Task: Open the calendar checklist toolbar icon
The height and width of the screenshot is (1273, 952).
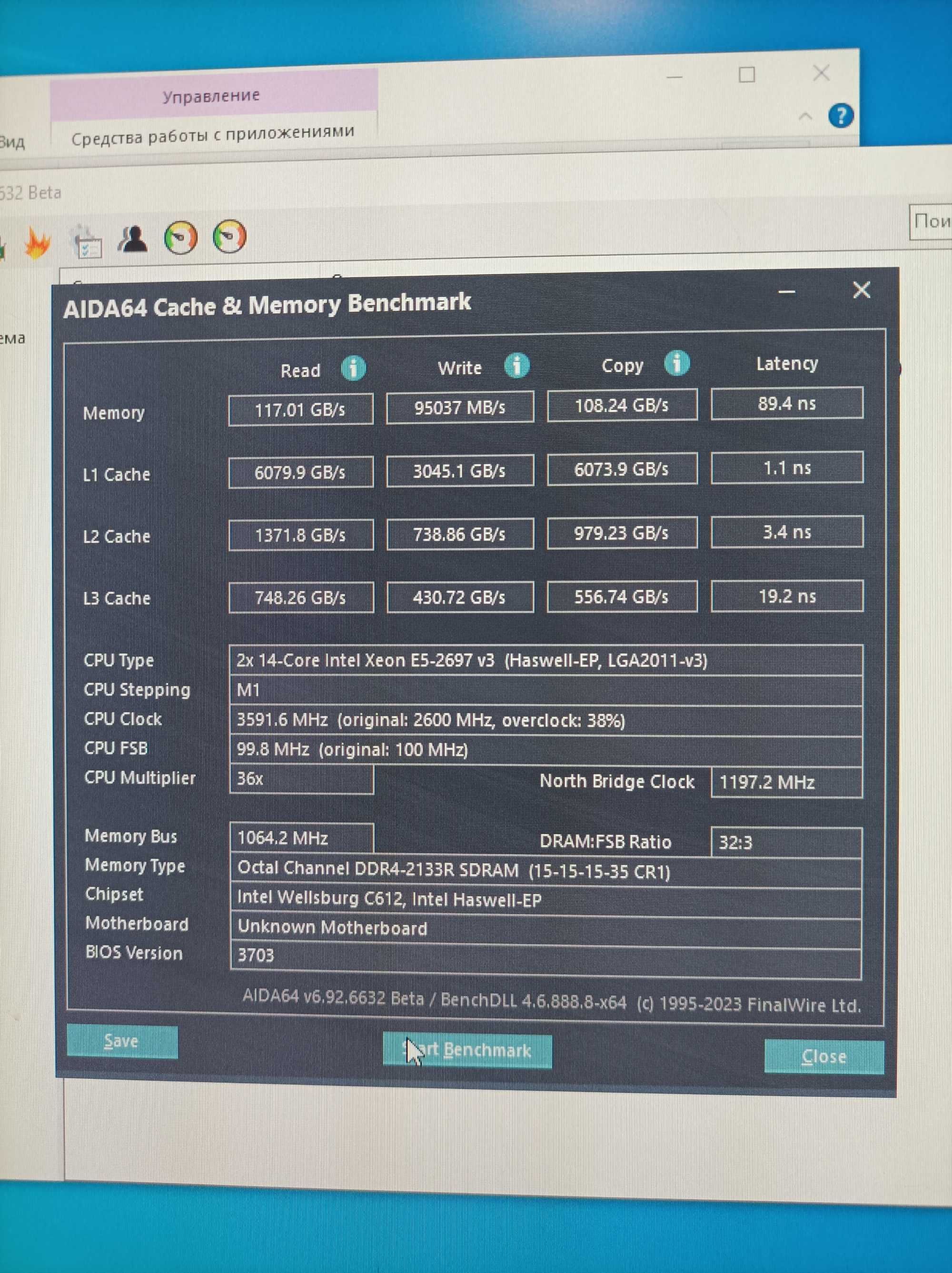Action: [x=88, y=242]
